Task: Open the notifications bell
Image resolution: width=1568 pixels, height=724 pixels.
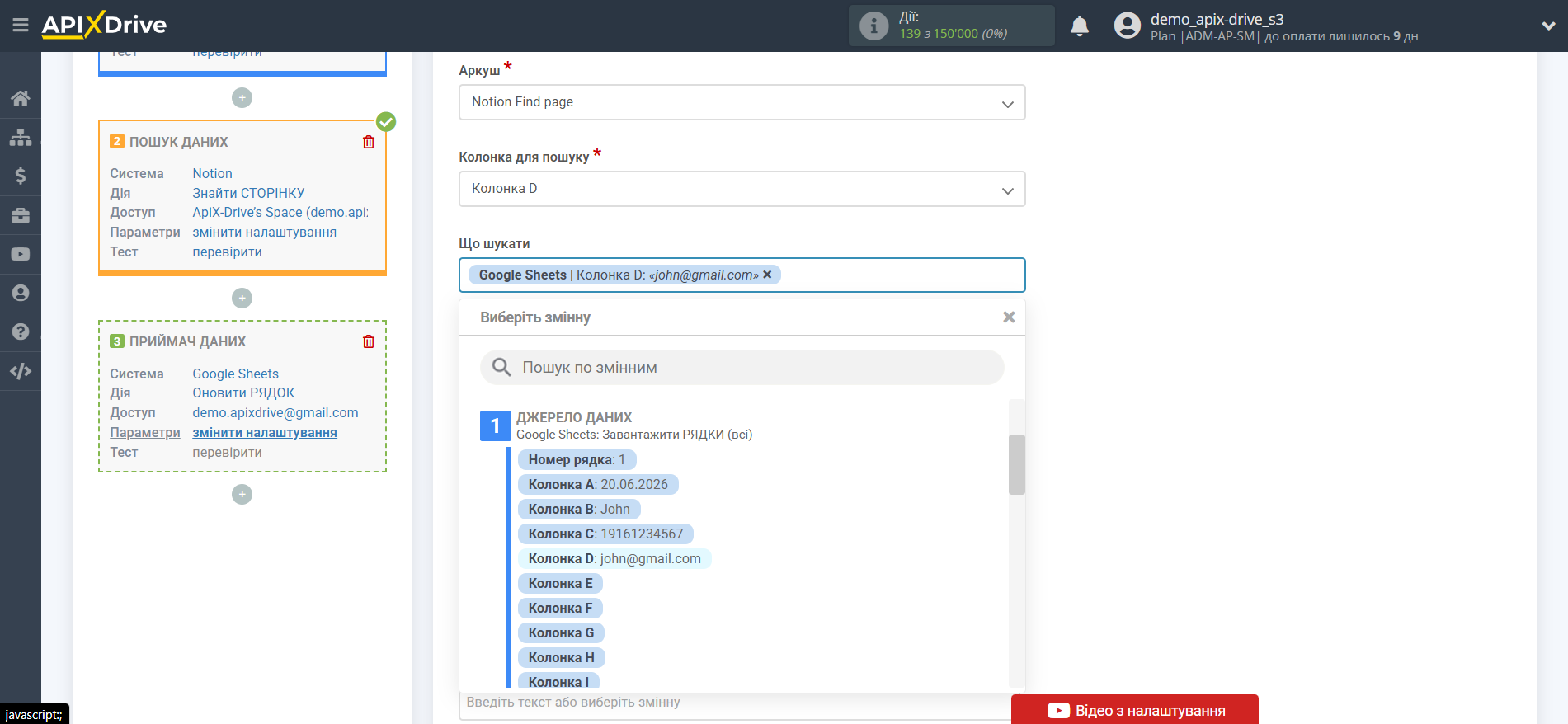Action: (1079, 26)
